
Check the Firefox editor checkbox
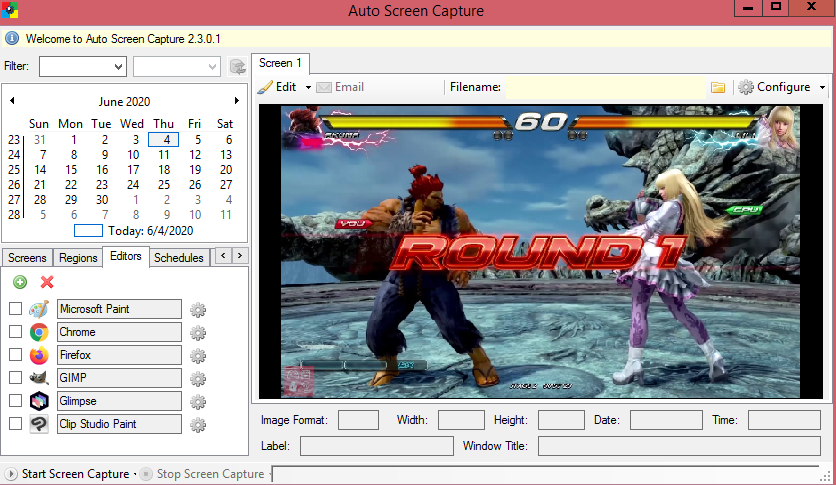pyautogui.click(x=15, y=354)
